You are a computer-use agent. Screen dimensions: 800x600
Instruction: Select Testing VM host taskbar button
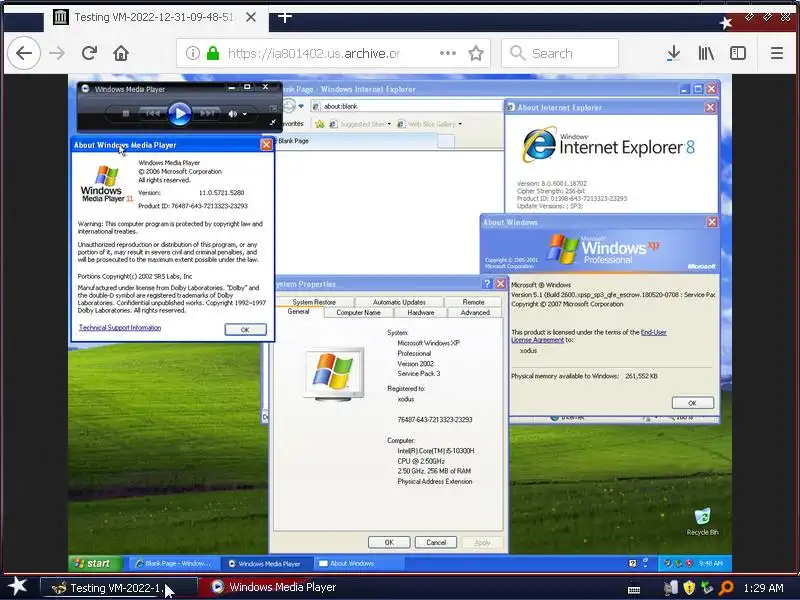118,588
